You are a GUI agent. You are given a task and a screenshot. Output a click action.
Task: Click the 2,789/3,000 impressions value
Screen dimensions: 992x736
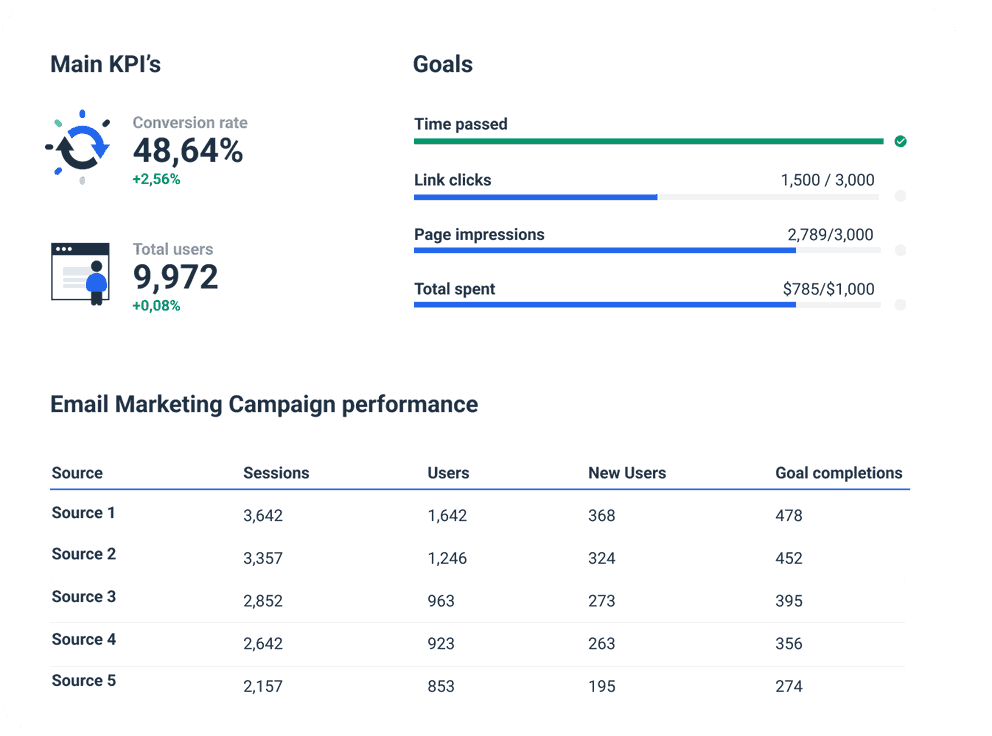click(830, 235)
